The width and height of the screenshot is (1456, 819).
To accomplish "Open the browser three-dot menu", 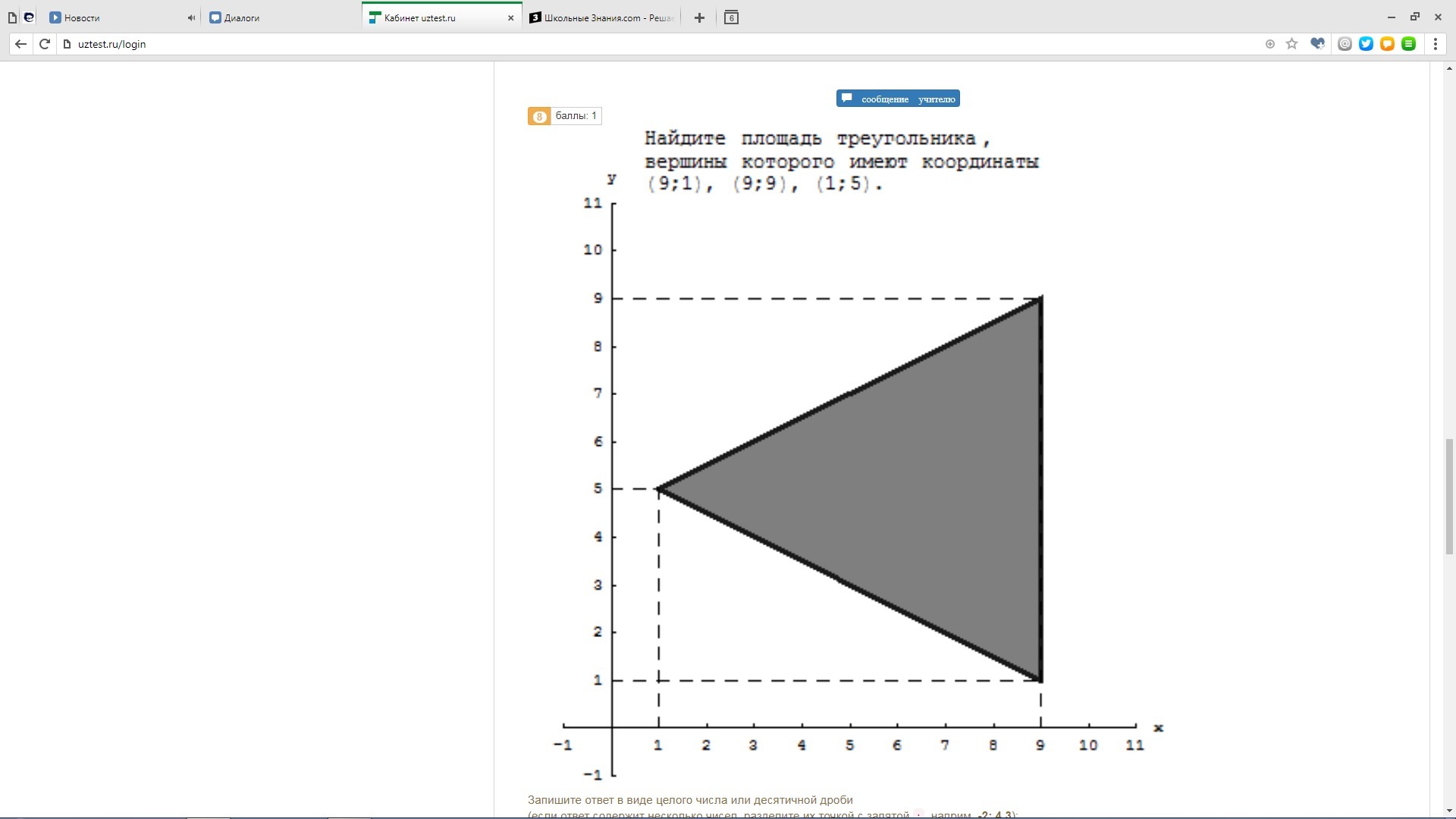I will pos(1435,44).
